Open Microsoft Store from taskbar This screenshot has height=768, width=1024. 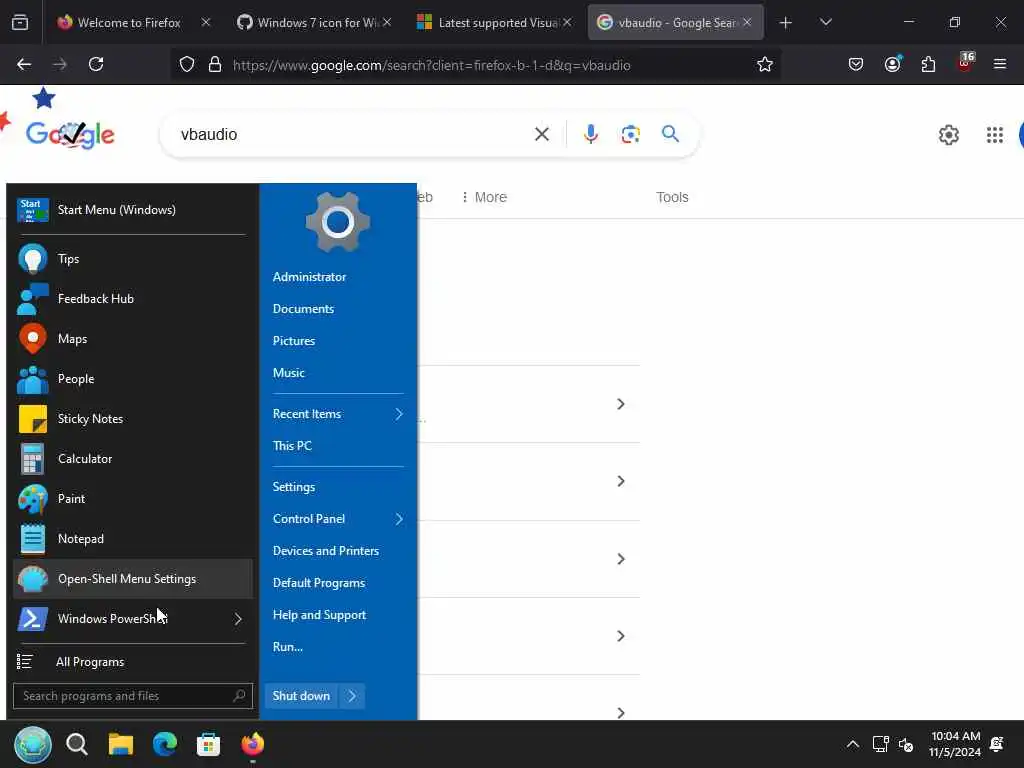click(x=208, y=744)
